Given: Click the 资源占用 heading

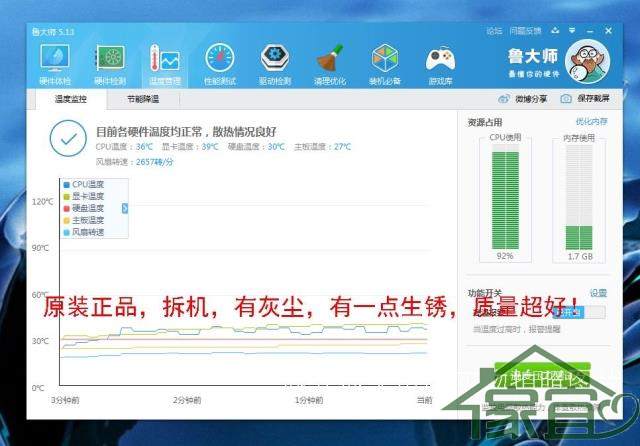Looking at the screenshot, I should tap(485, 122).
